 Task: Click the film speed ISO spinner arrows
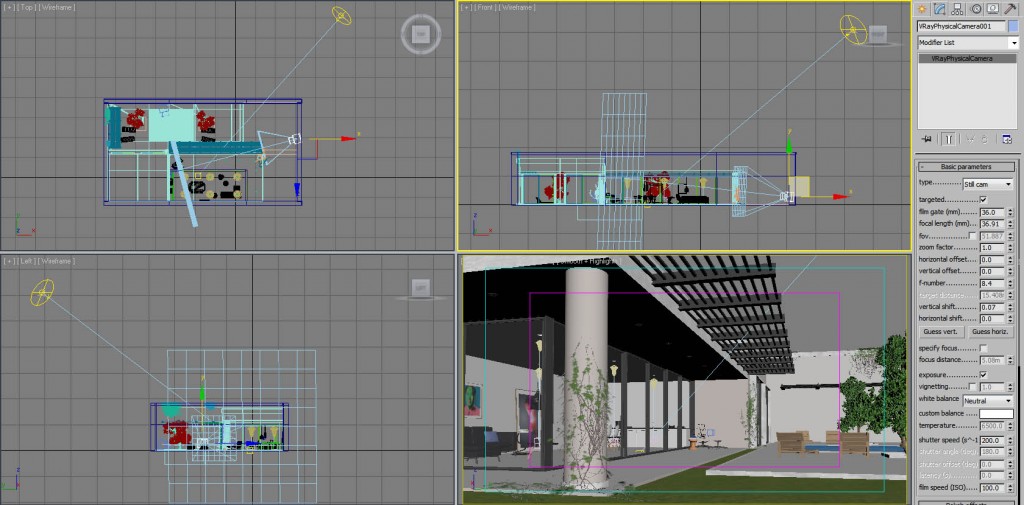[x=1010, y=488]
